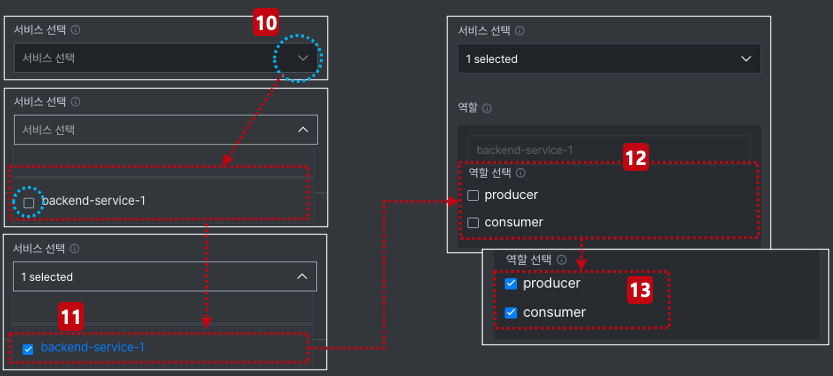Click the info icon next to the 역할 label
833x376 pixels.
point(487,108)
